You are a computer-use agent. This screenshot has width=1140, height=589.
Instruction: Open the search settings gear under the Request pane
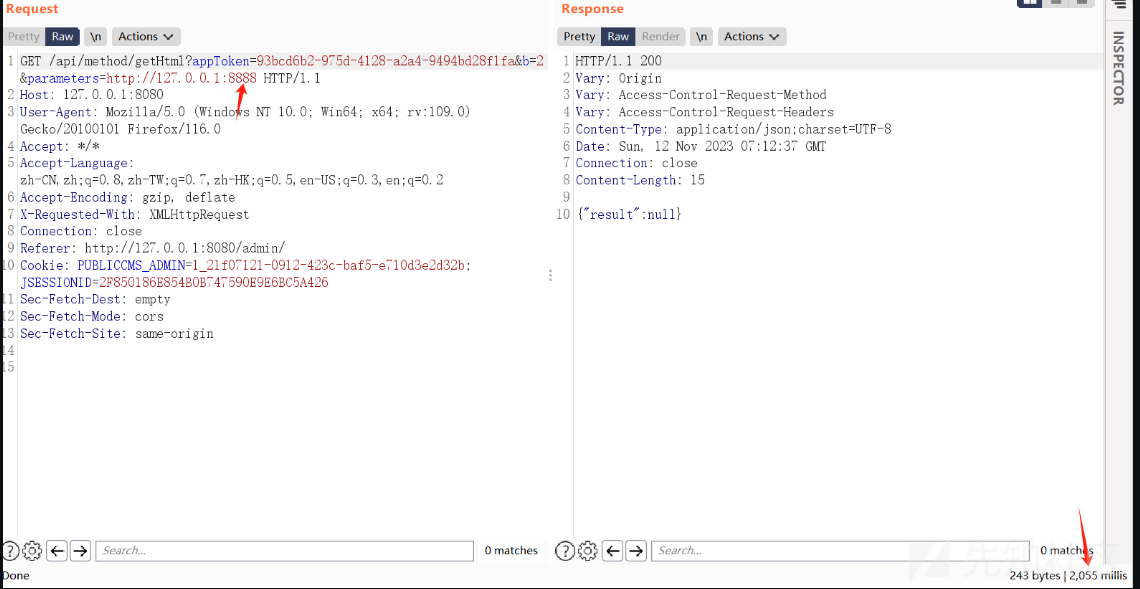(32, 550)
